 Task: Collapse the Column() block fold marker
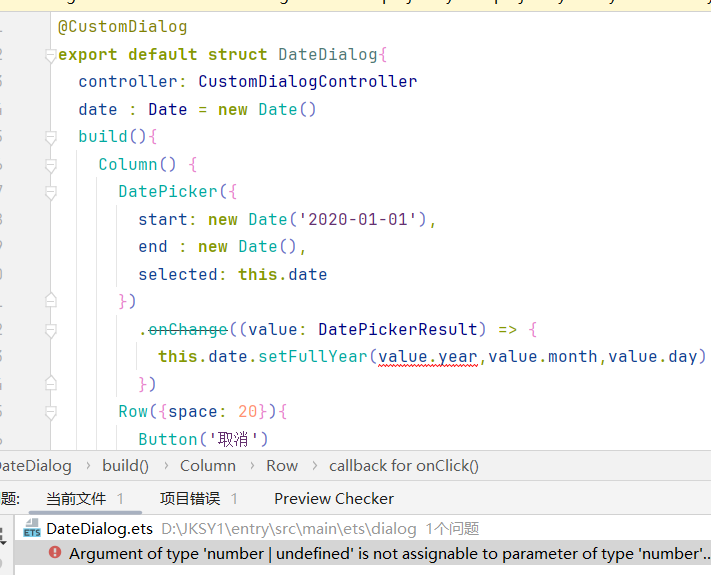coord(51,166)
